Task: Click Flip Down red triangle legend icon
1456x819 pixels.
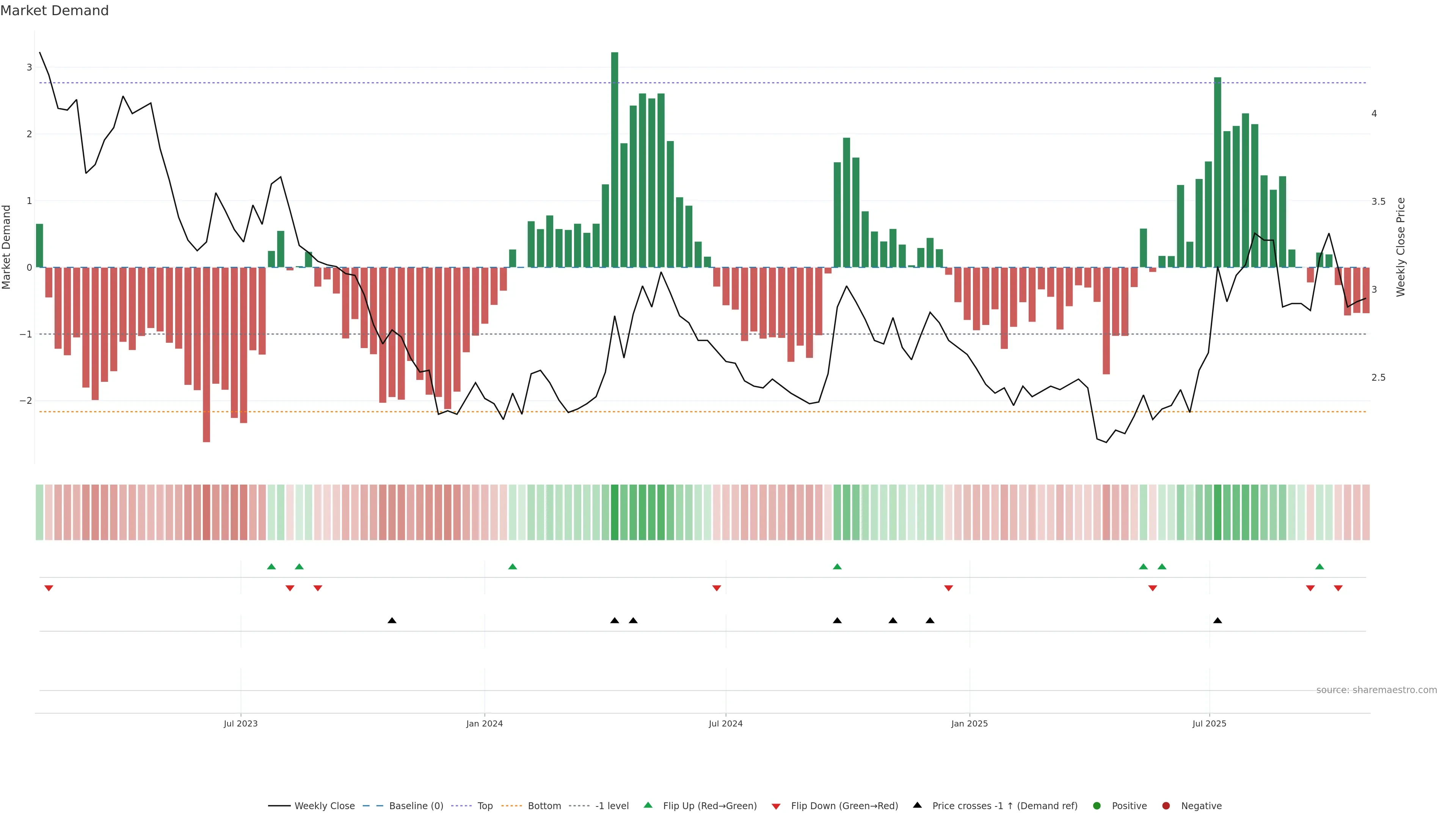Action: [x=776, y=806]
